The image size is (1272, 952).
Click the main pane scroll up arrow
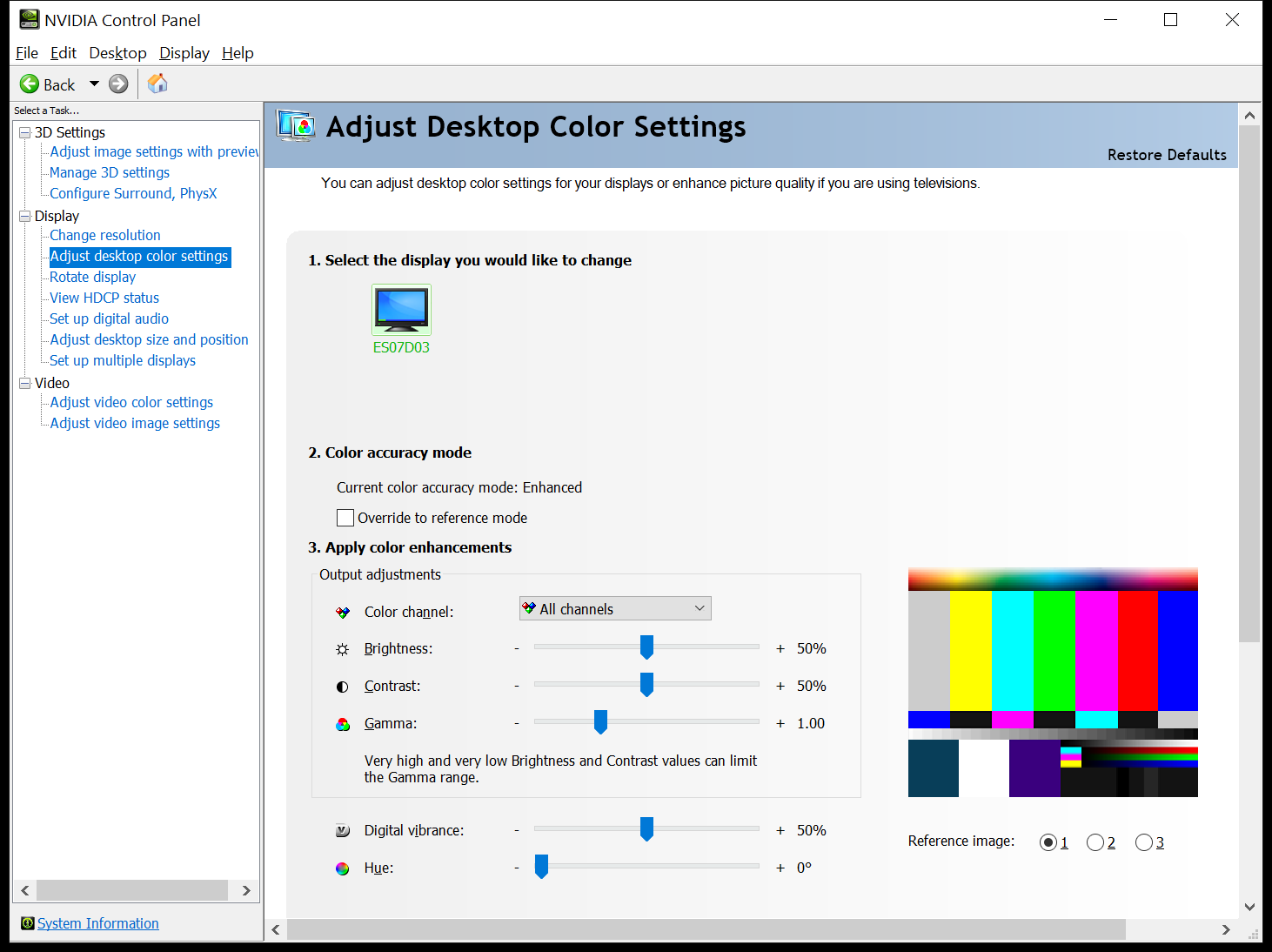tap(1249, 115)
